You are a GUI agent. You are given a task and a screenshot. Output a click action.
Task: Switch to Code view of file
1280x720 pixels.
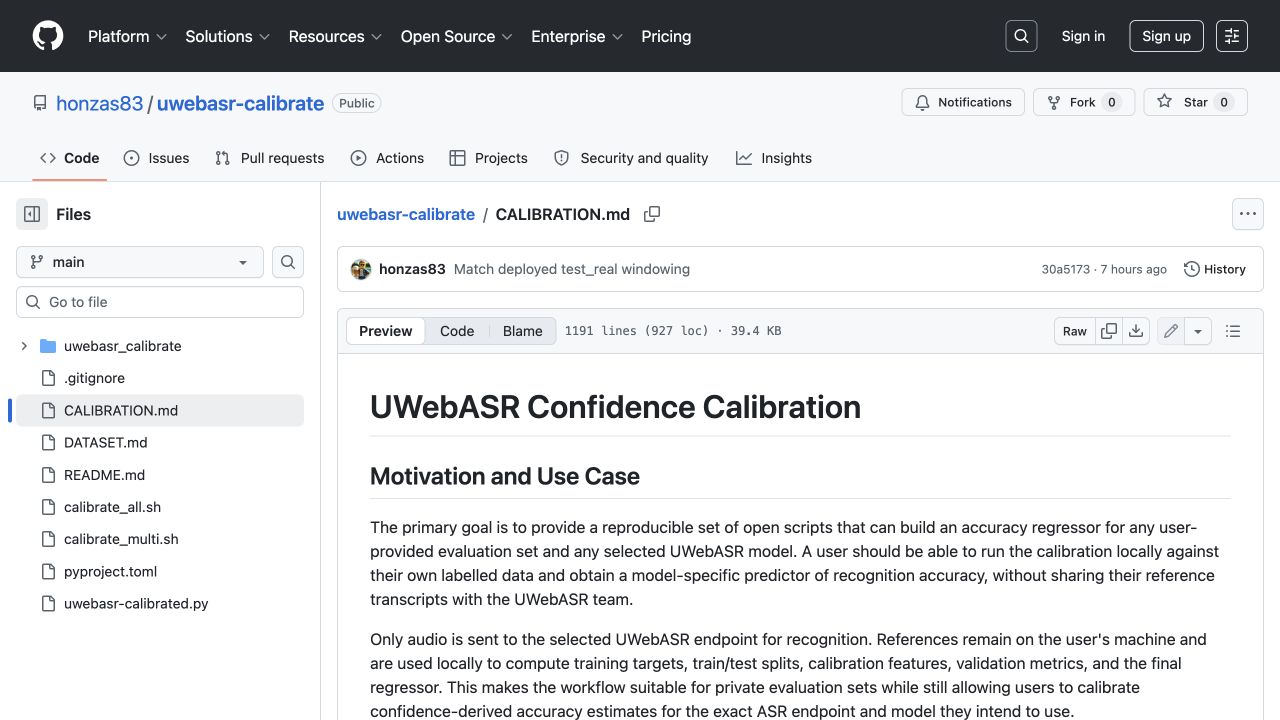(457, 331)
